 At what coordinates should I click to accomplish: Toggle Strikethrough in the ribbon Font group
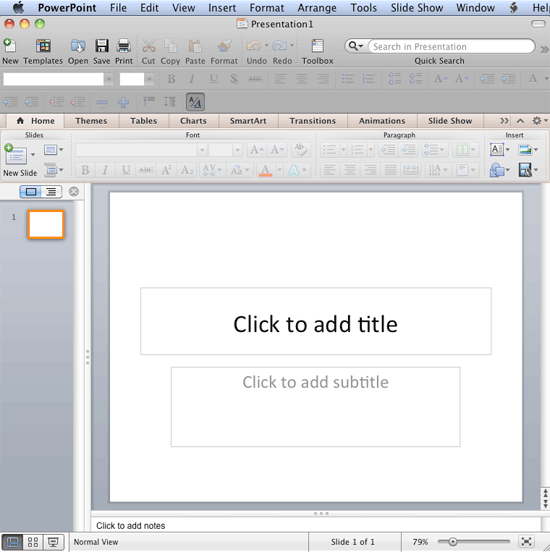(146, 170)
